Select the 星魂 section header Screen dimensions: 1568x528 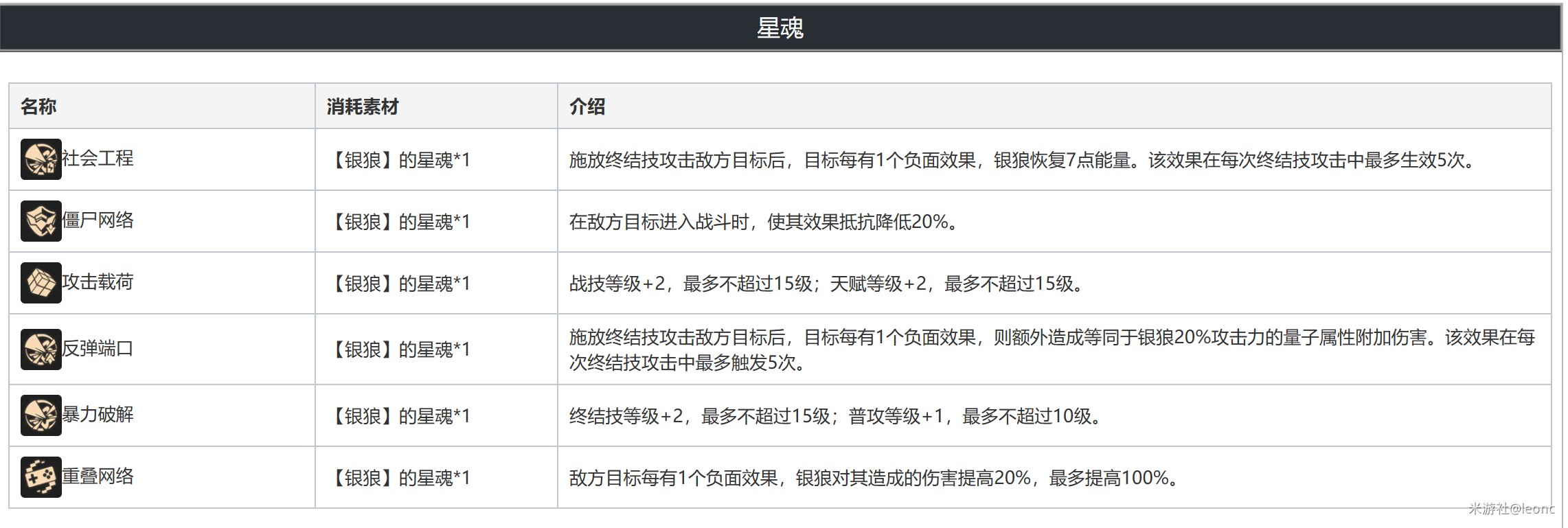(780, 28)
